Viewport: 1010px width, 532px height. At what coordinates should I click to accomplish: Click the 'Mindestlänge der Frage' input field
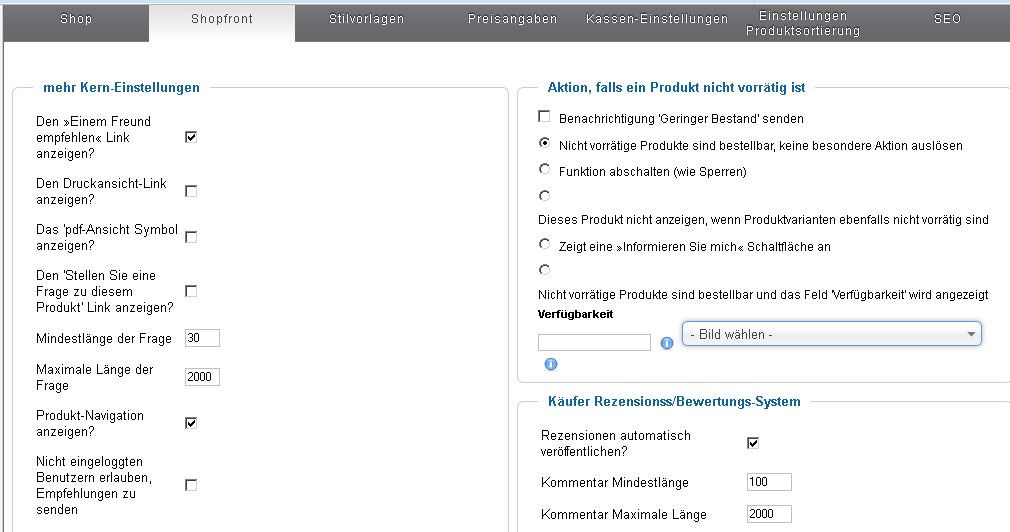pyautogui.click(x=202, y=338)
